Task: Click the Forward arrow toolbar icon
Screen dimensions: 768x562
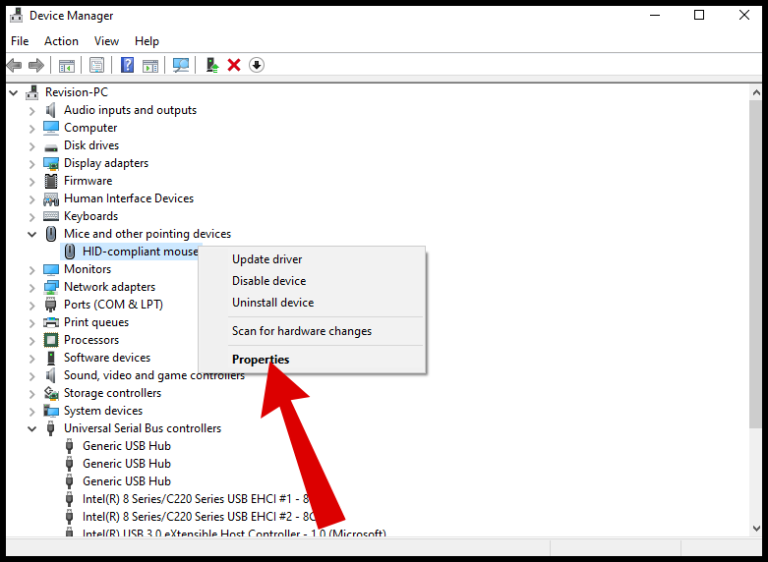Action: click(x=36, y=65)
